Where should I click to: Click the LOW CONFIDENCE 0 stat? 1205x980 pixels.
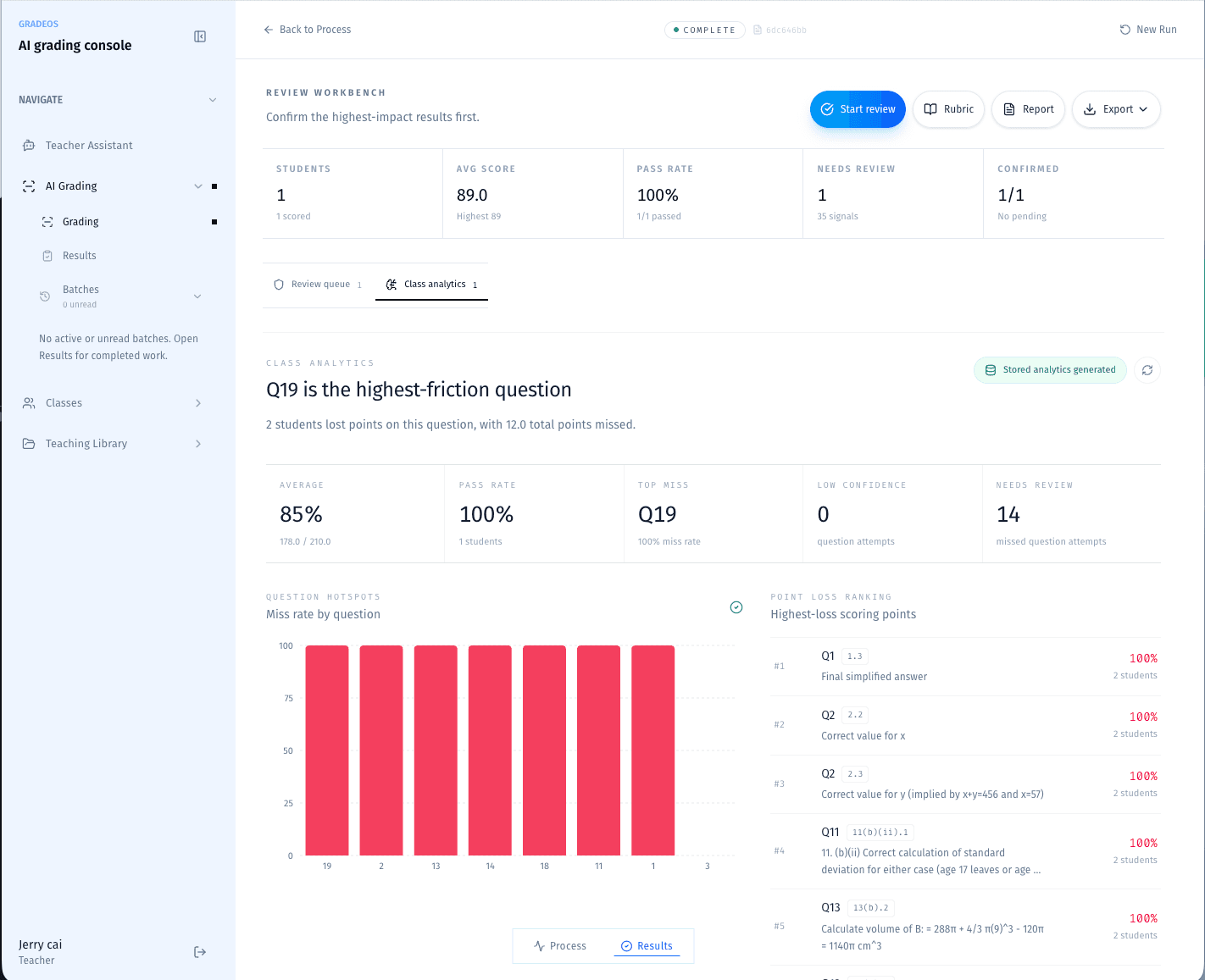click(892, 514)
